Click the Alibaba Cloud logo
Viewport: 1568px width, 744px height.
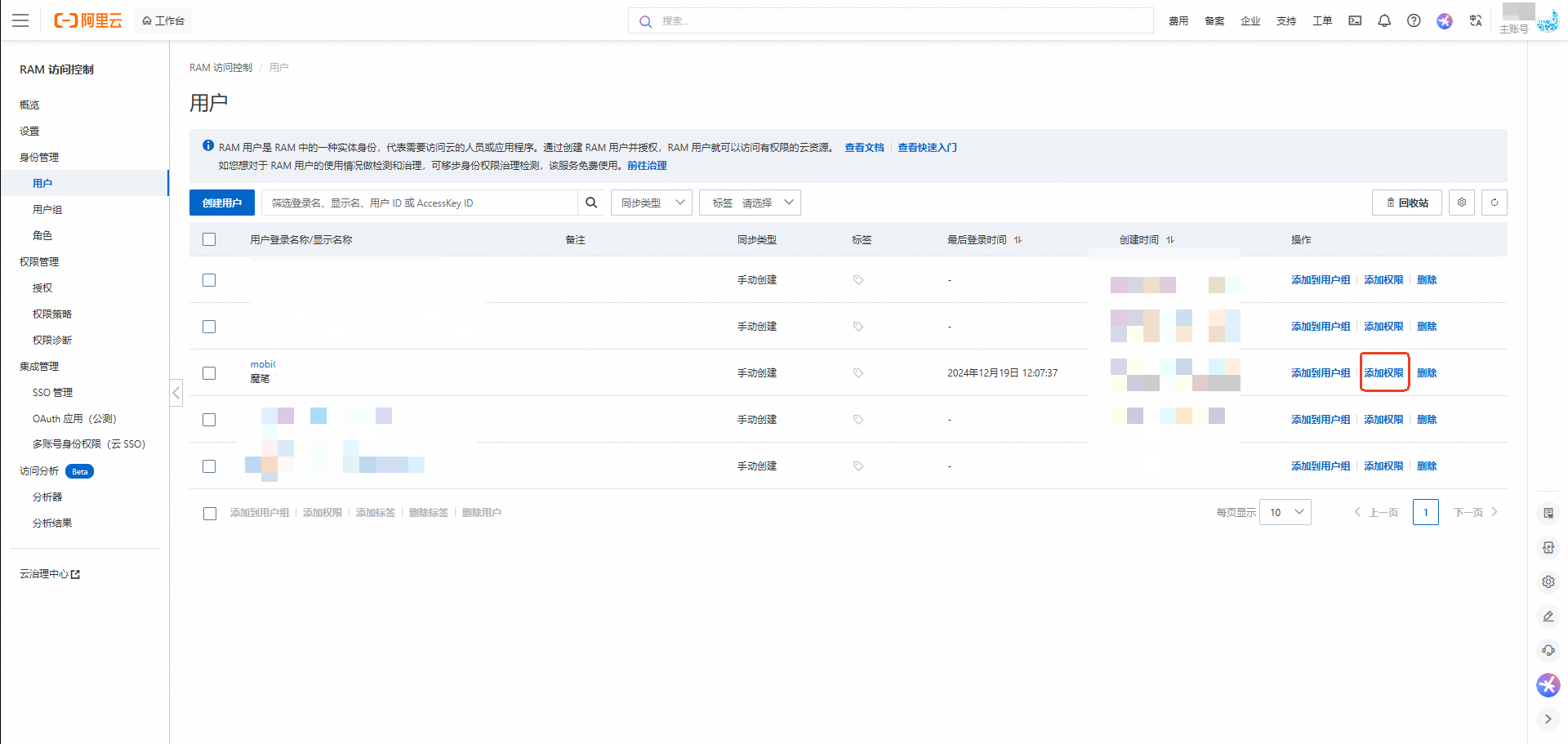(87, 20)
